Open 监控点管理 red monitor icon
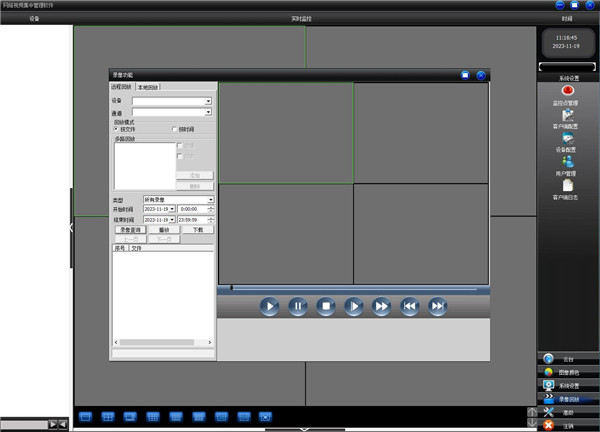This screenshot has height=432, width=600. point(567,91)
